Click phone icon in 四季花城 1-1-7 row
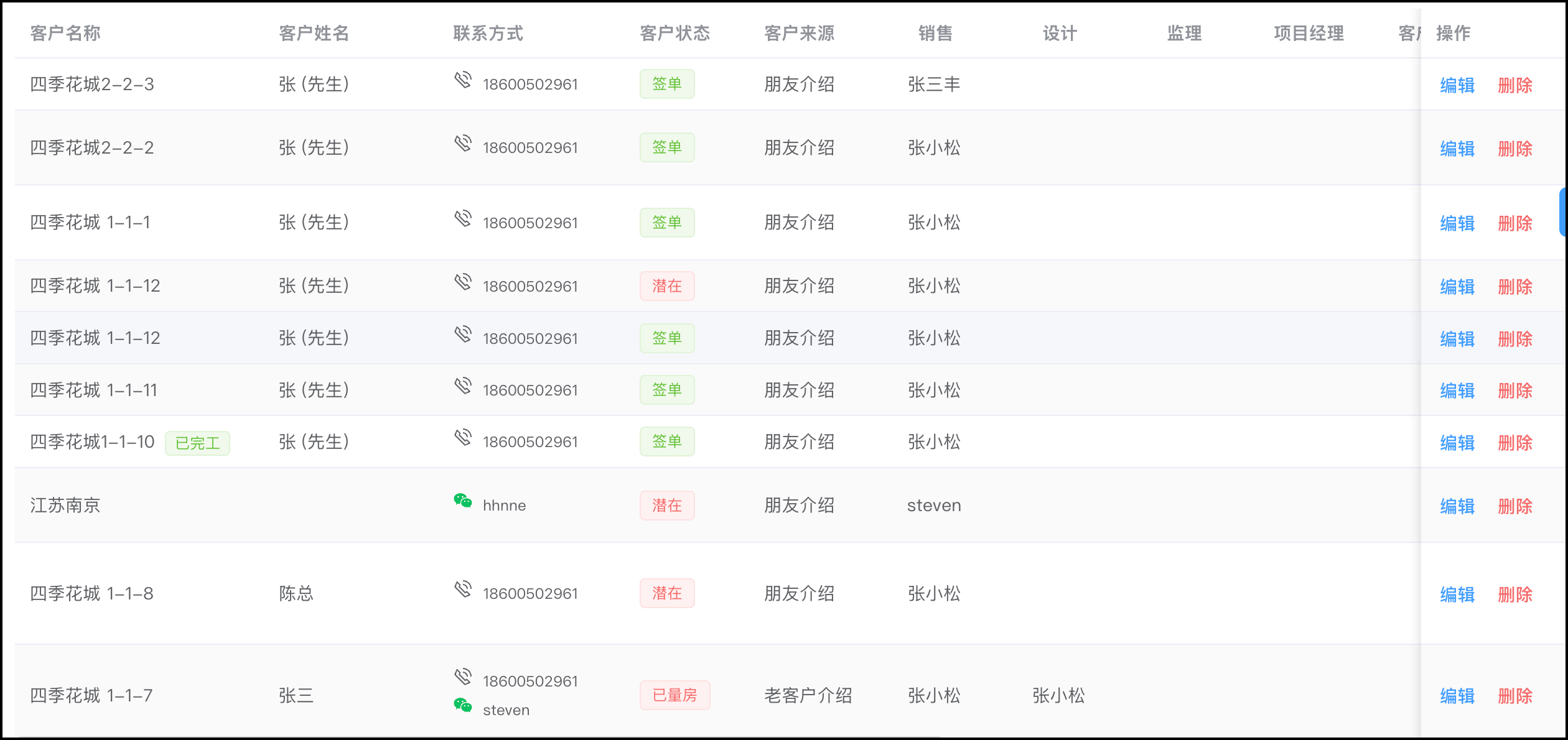This screenshot has height=740, width=1568. point(463,677)
